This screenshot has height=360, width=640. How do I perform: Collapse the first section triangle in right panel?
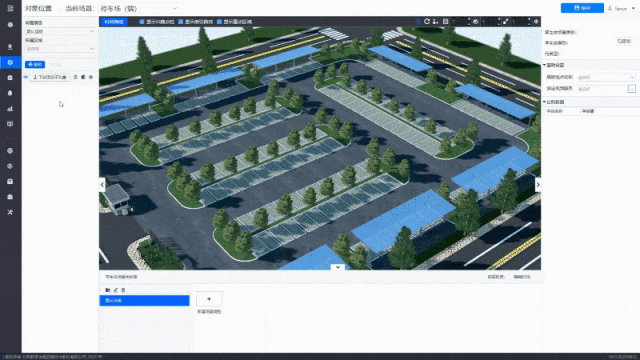544,65
